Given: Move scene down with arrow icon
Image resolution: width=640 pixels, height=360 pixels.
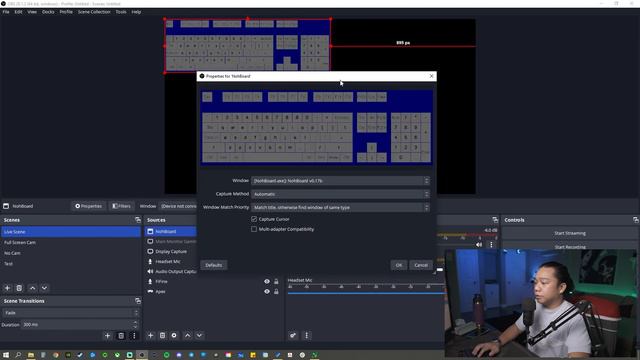Looking at the screenshot, I should coord(44,288).
